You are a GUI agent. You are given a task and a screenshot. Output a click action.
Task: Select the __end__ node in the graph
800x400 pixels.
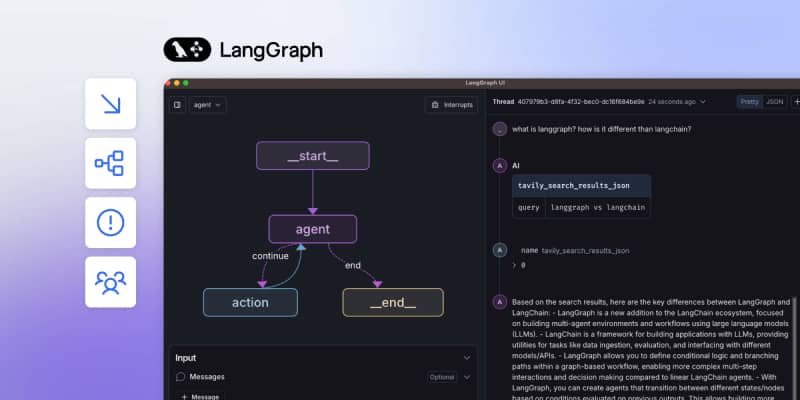[393, 303]
